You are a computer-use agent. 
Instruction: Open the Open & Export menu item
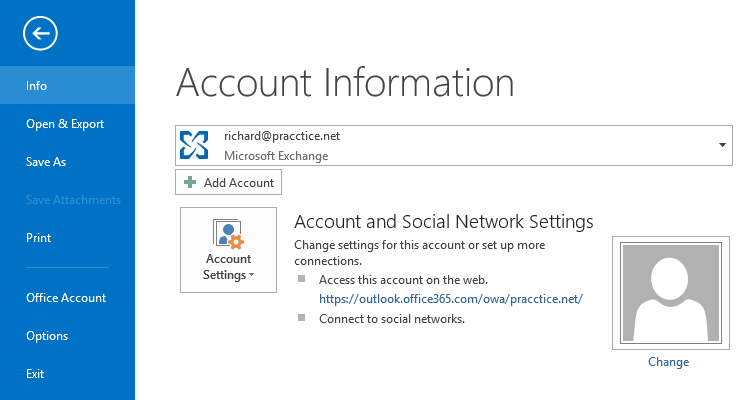point(67,124)
